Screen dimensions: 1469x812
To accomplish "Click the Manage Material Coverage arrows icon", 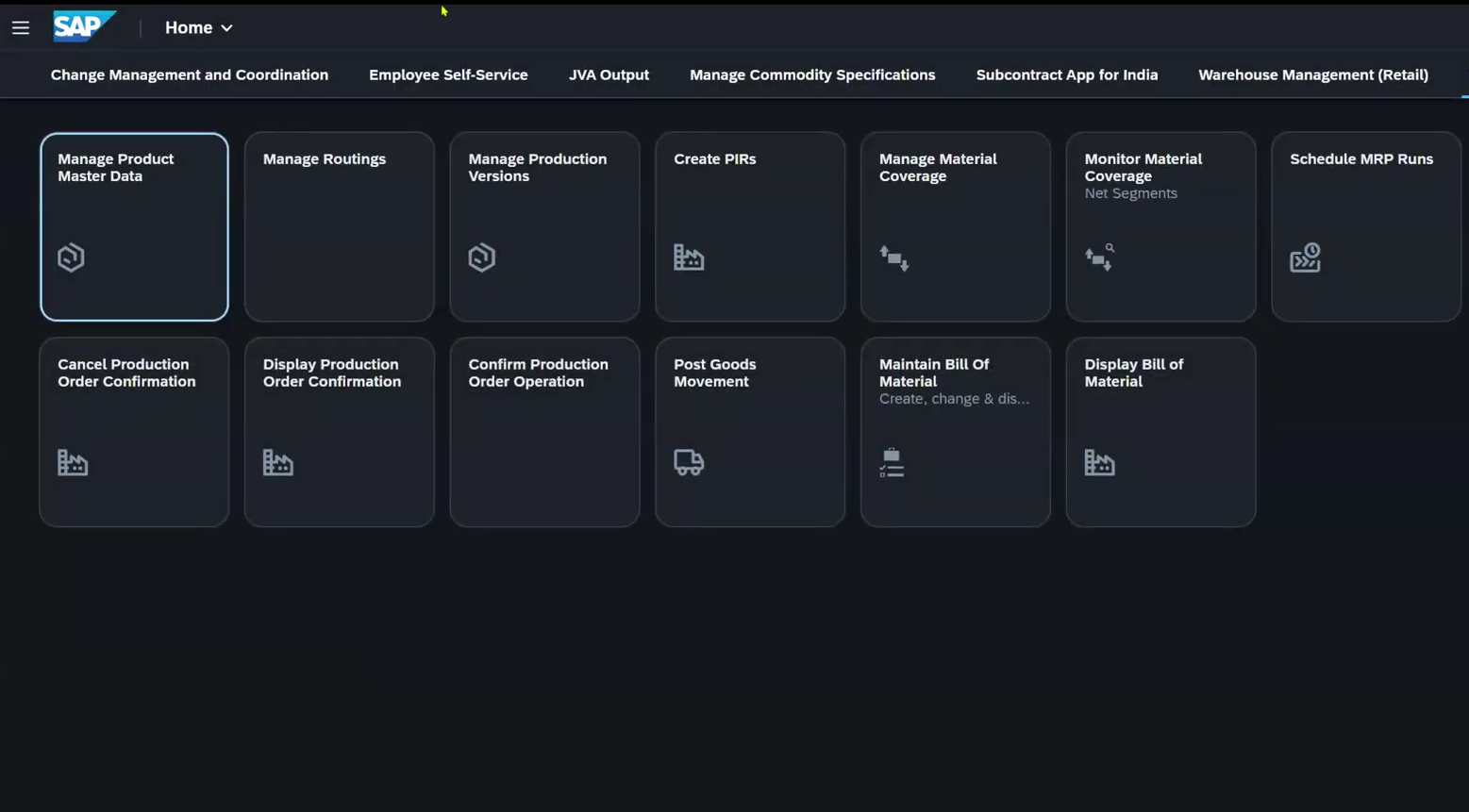I will click(894, 257).
